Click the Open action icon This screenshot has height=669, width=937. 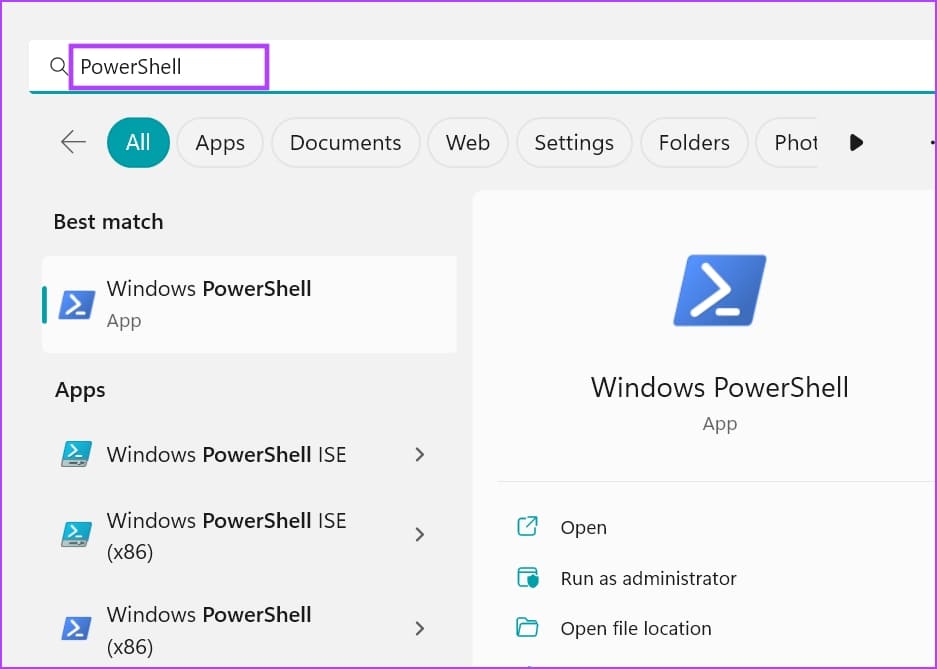(527, 526)
